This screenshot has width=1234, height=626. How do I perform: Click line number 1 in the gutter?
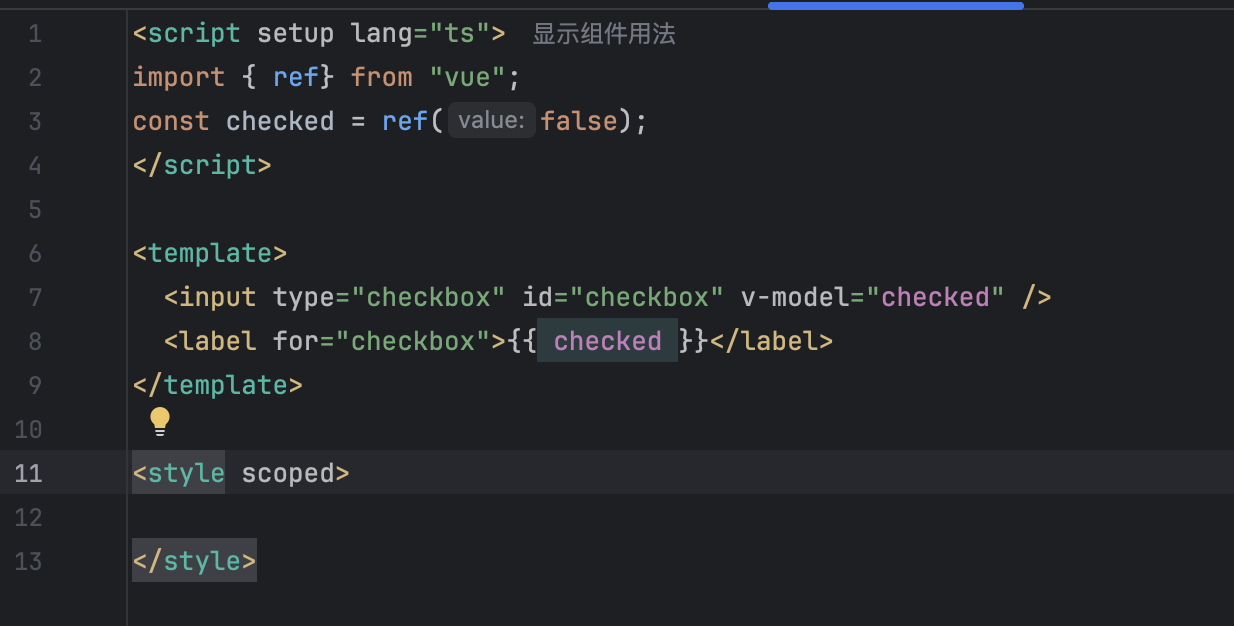pos(35,34)
